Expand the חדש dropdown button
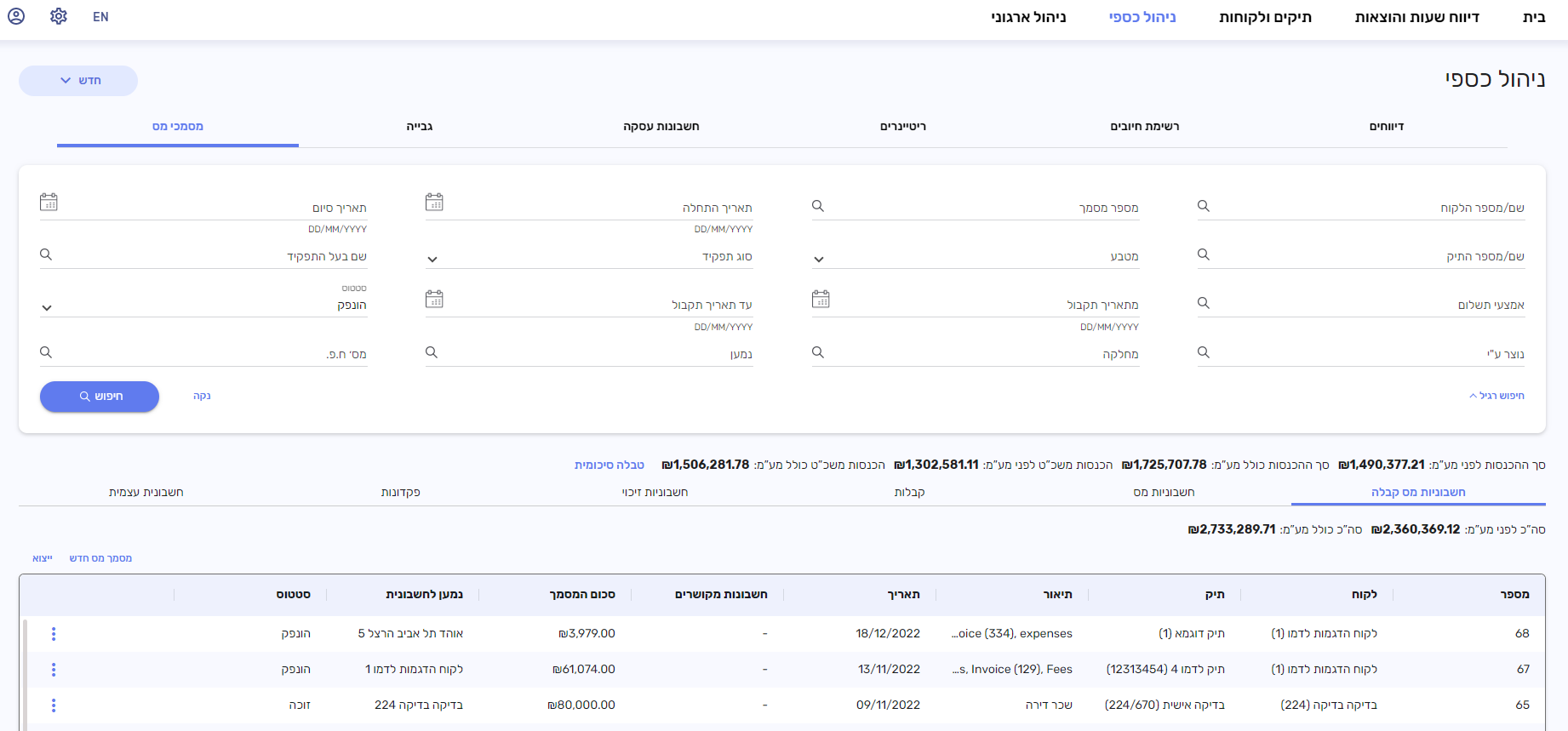The image size is (1568, 731). click(78, 81)
